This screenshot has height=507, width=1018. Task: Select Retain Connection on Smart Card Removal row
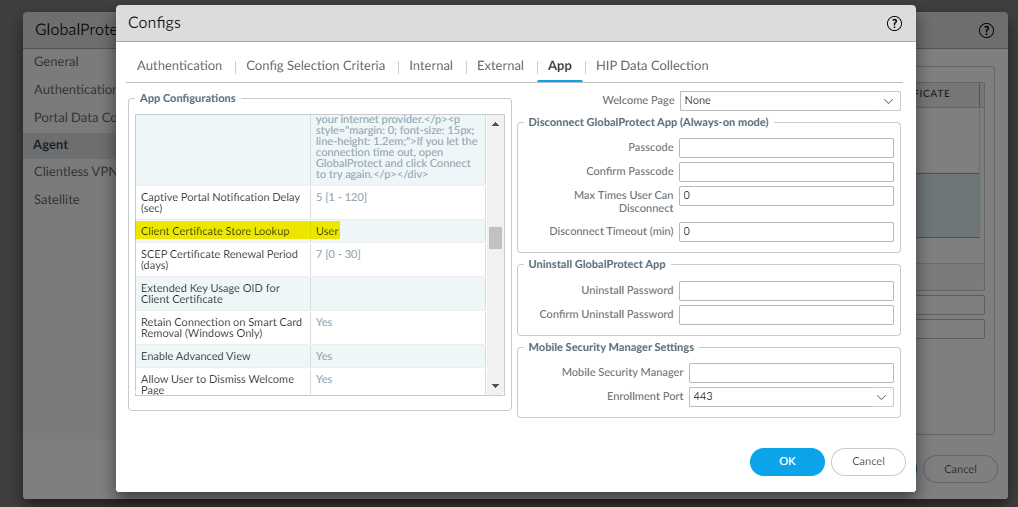coord(310,328)
